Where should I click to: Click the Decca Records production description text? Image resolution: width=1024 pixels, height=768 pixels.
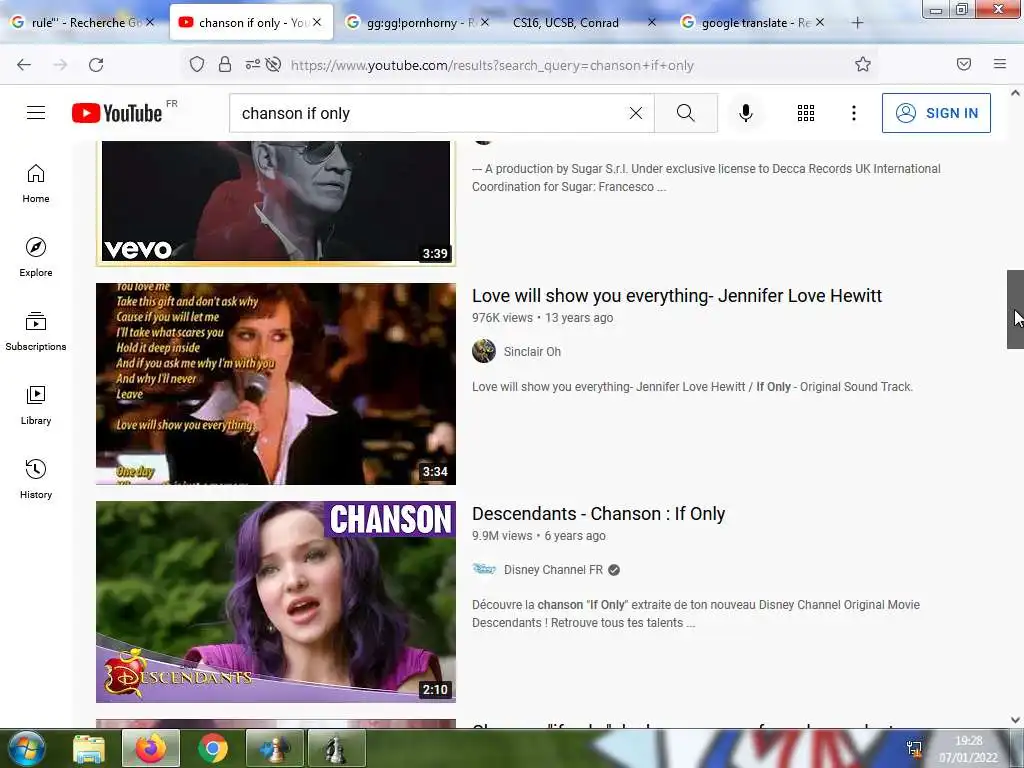point(706,178)
